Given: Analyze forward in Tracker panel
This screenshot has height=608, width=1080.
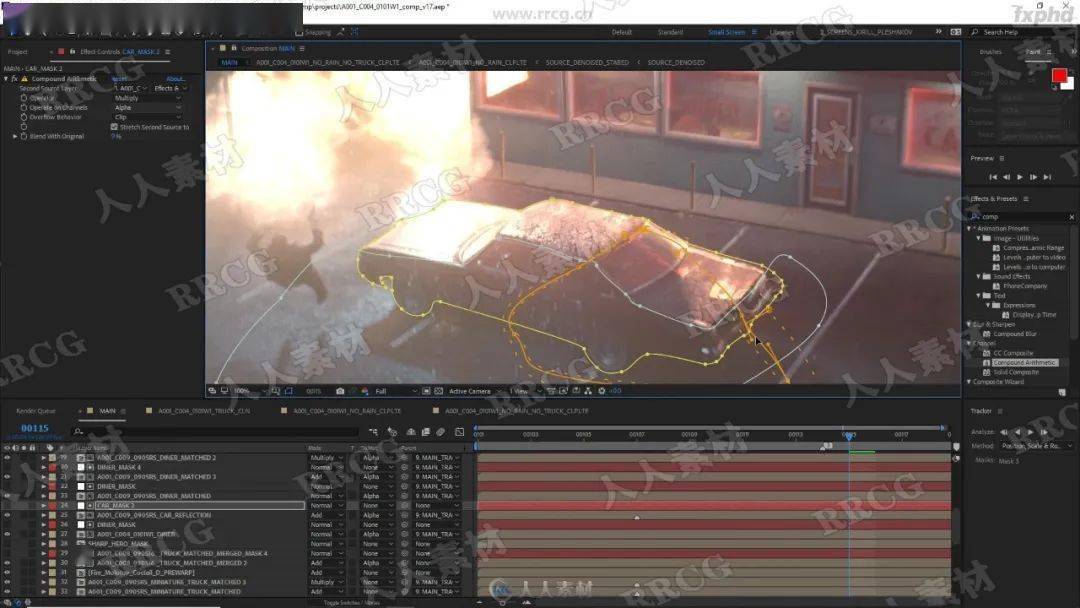Looking at the screenshot, I should click(1030, 432).
